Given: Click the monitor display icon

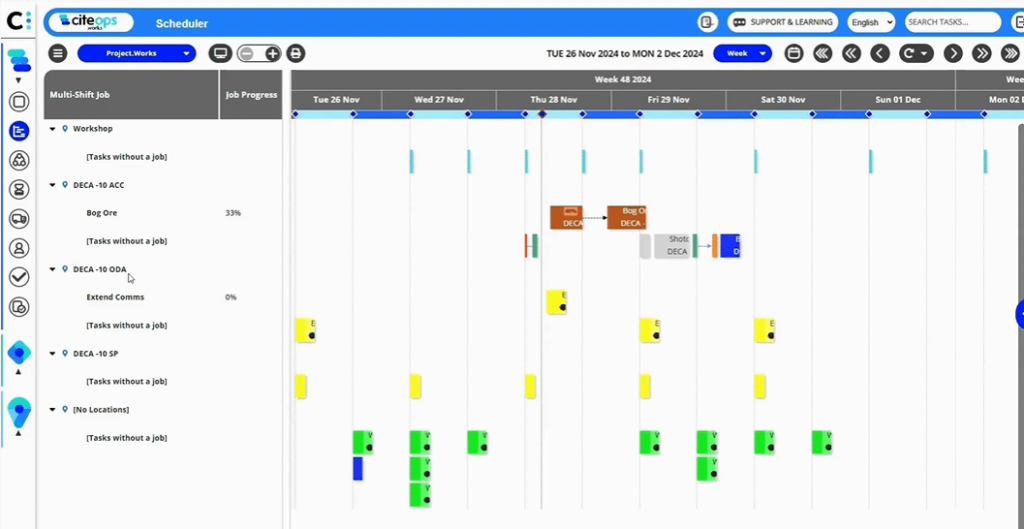Looking at the screenshot, I should click(220, 54).
